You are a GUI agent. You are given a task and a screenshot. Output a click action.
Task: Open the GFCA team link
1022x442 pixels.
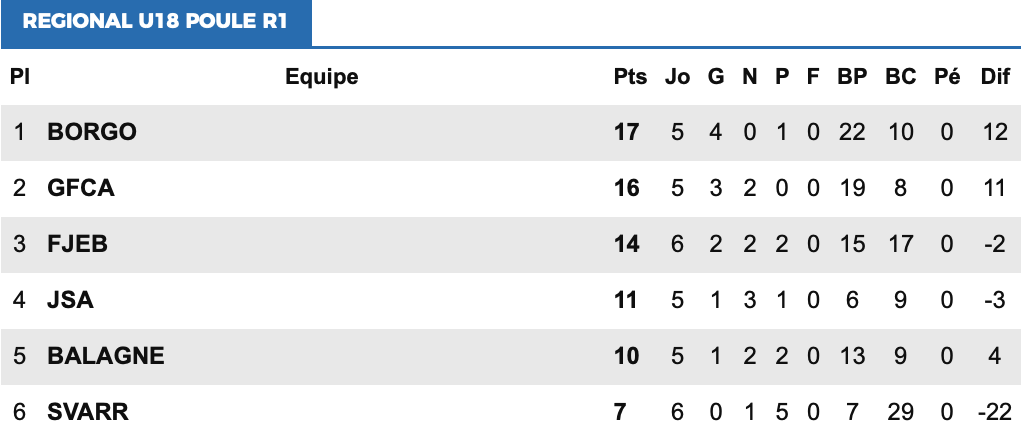81,188
